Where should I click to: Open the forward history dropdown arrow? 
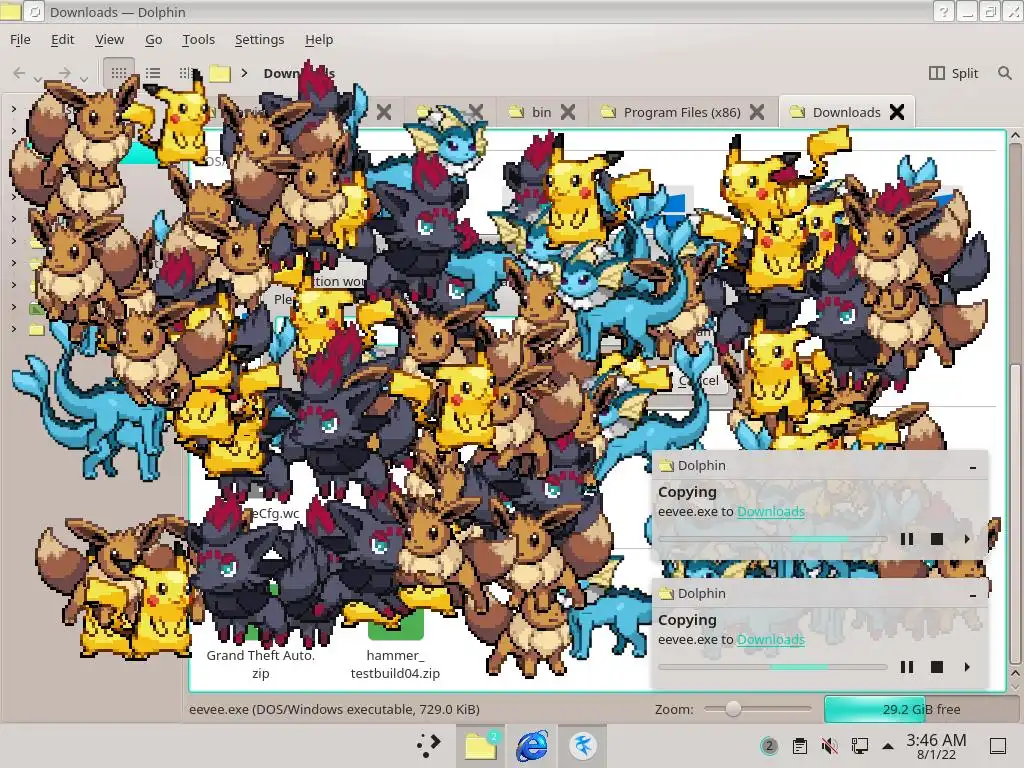84,79
